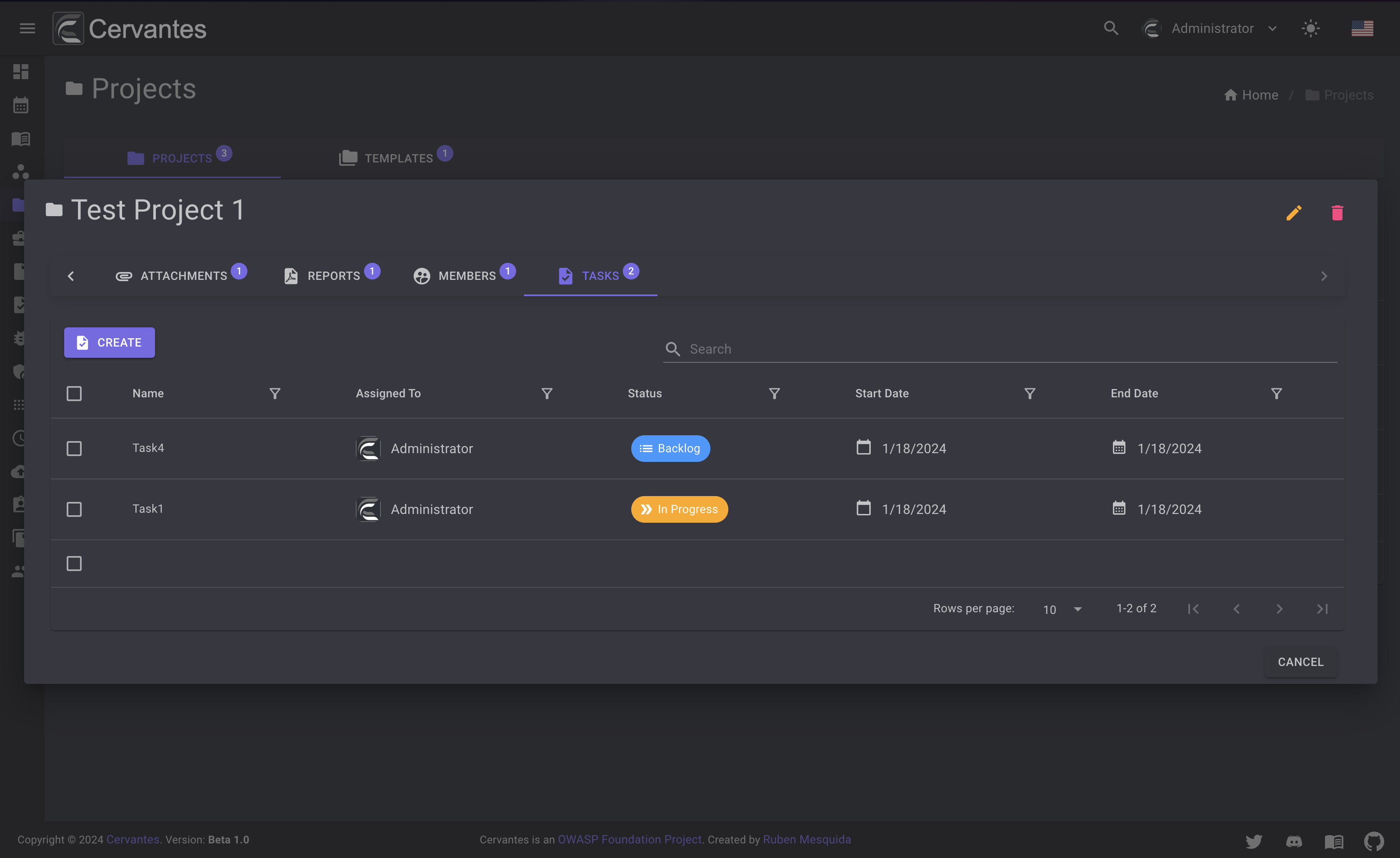Go to last page of tasks
This screenshot has width=1400, height=858.
point(1322,609)
